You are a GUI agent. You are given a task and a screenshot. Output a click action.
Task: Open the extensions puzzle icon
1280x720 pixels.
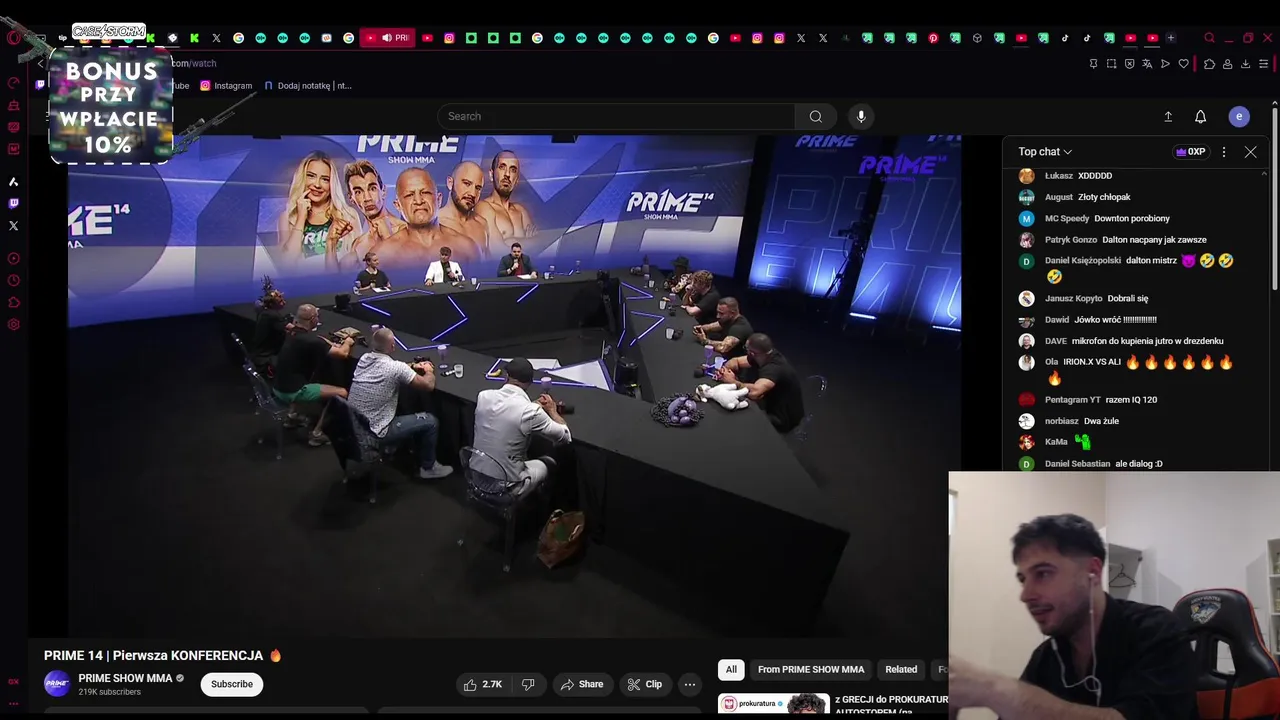click(x=1209, y=64)
